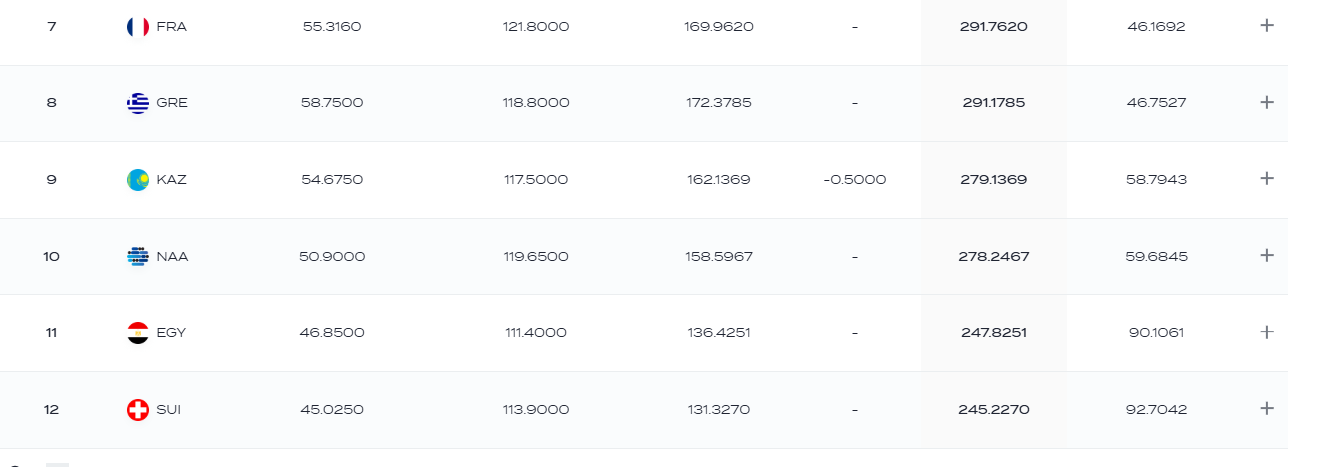Viewport: 1334px width, 467px height.
Task: Click the Egypt flag icon
Action: coord(138,333)
